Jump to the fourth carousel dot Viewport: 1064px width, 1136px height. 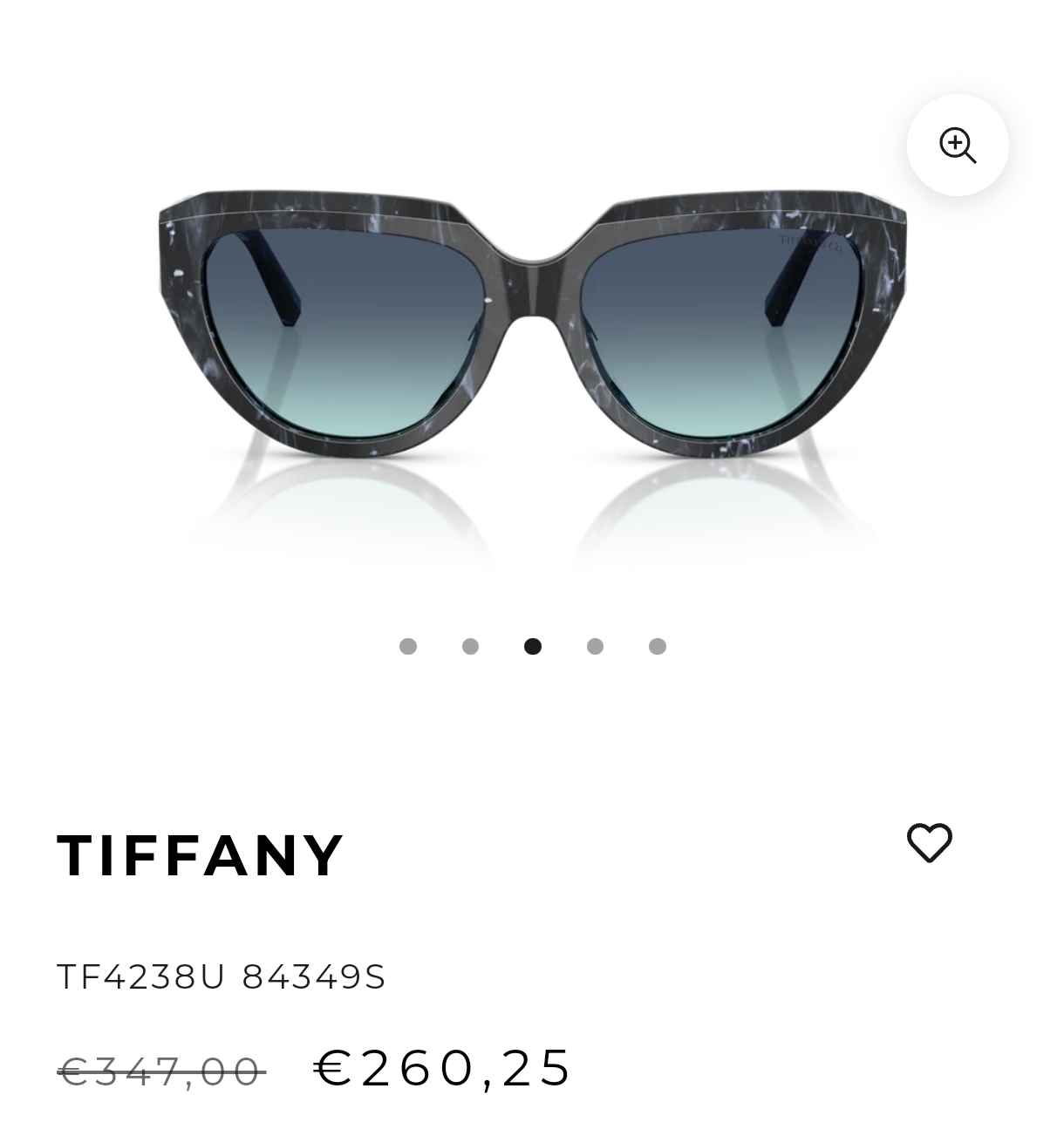coord(595,646)
